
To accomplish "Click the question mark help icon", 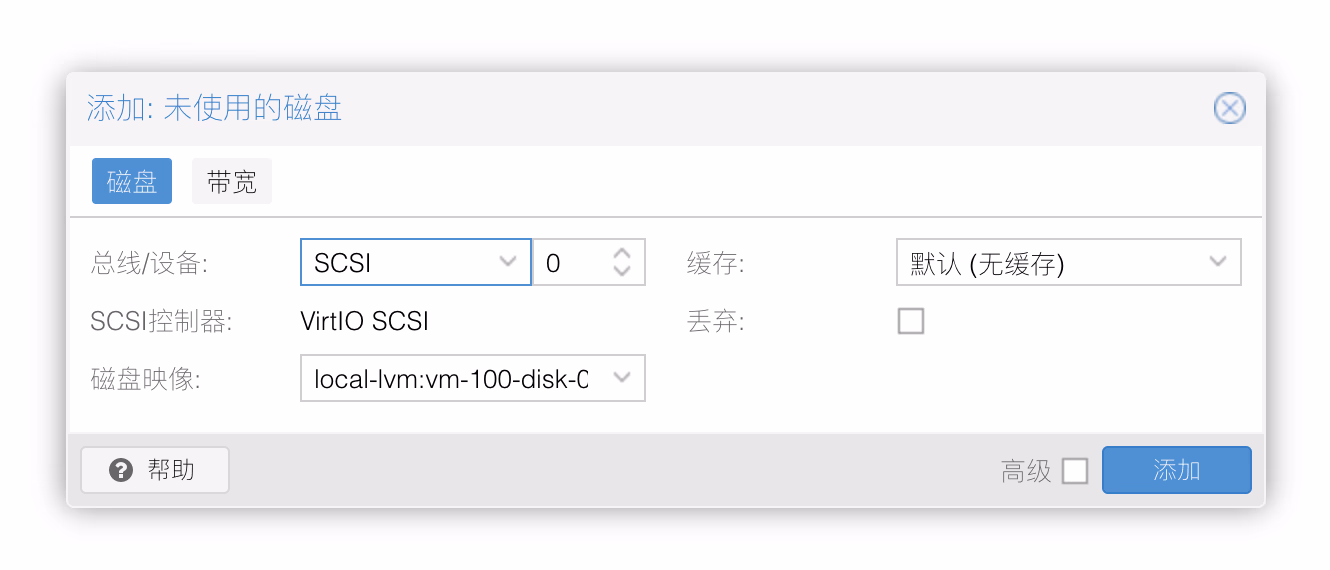I will click(x=121, y=470).
